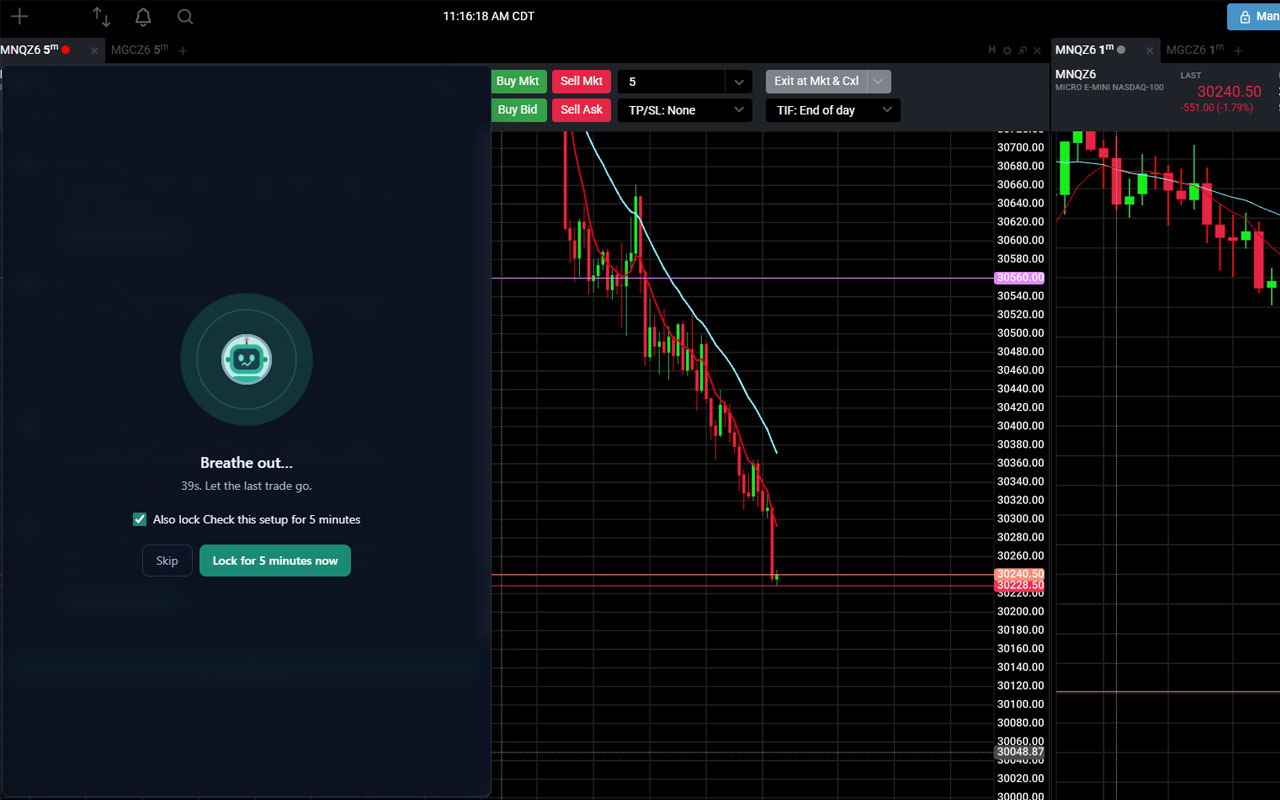Pop out the chart panel with arrow icon
Screen dimensions: 1280x800
[1023, 50]
